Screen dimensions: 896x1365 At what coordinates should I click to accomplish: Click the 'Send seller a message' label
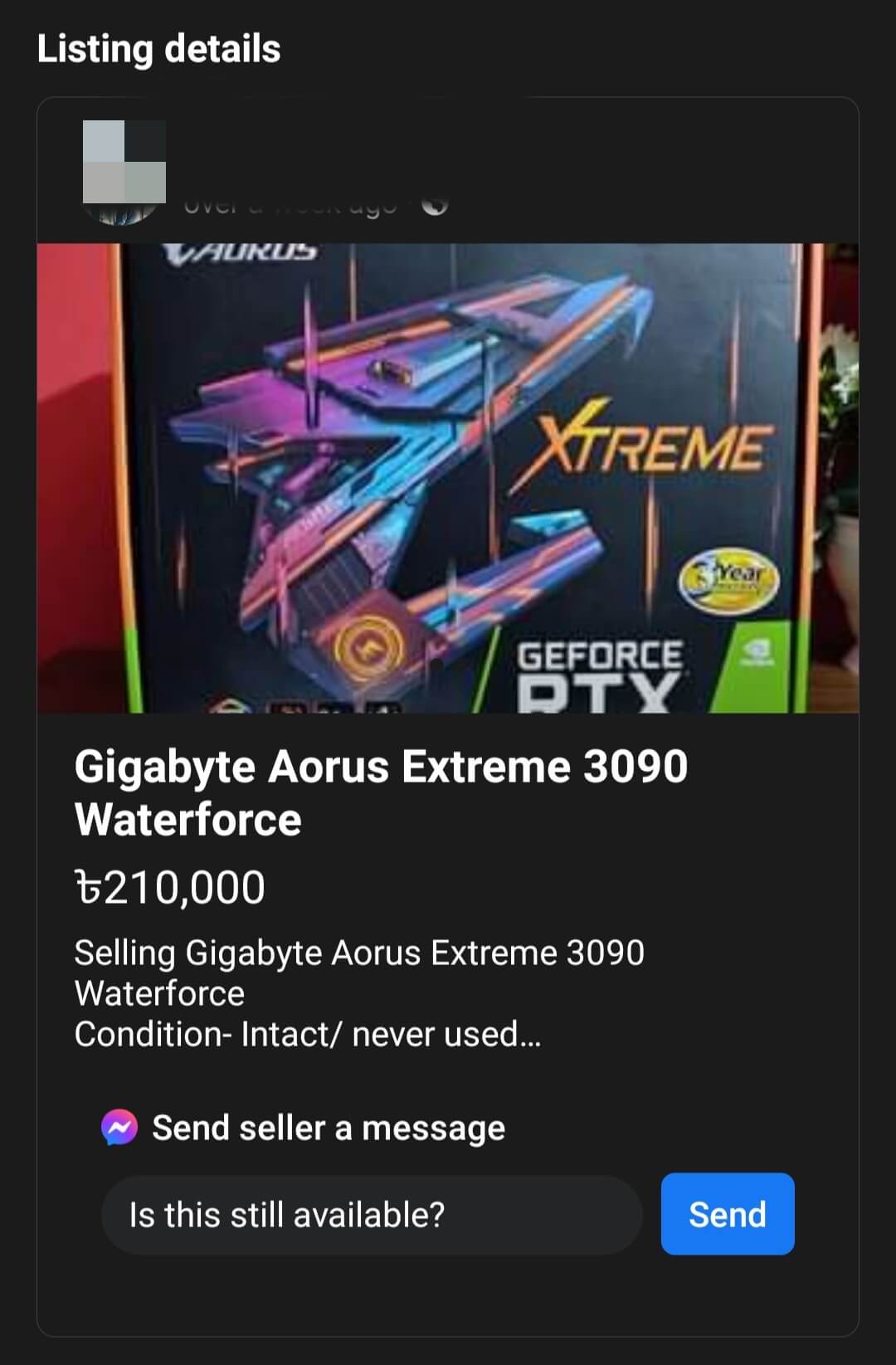329,1128
